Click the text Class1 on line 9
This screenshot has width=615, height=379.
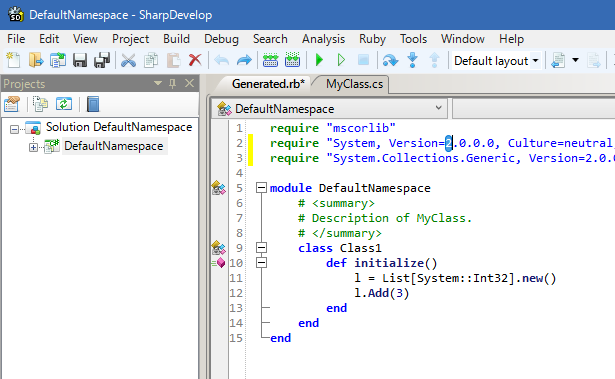click(x=360, y=248)
